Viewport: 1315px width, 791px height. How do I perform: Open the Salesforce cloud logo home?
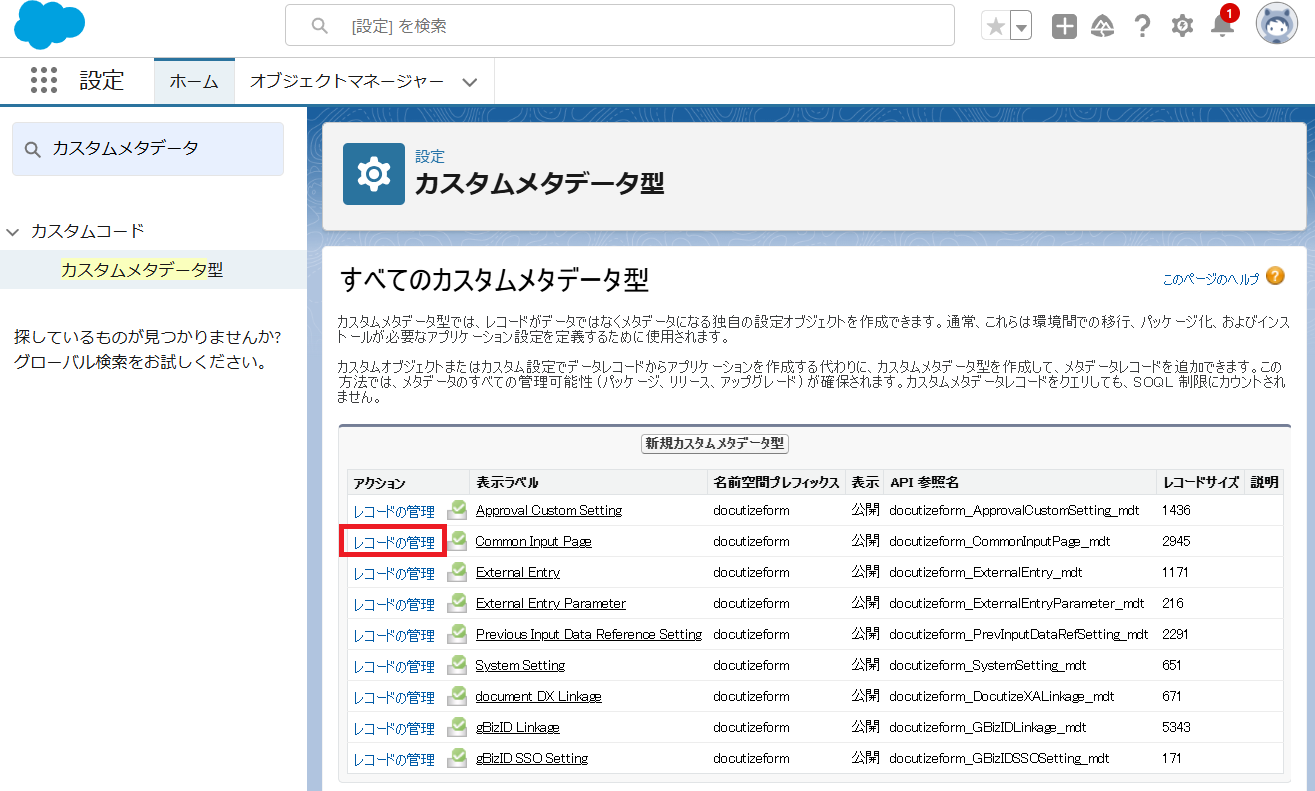tap(48, 26)
